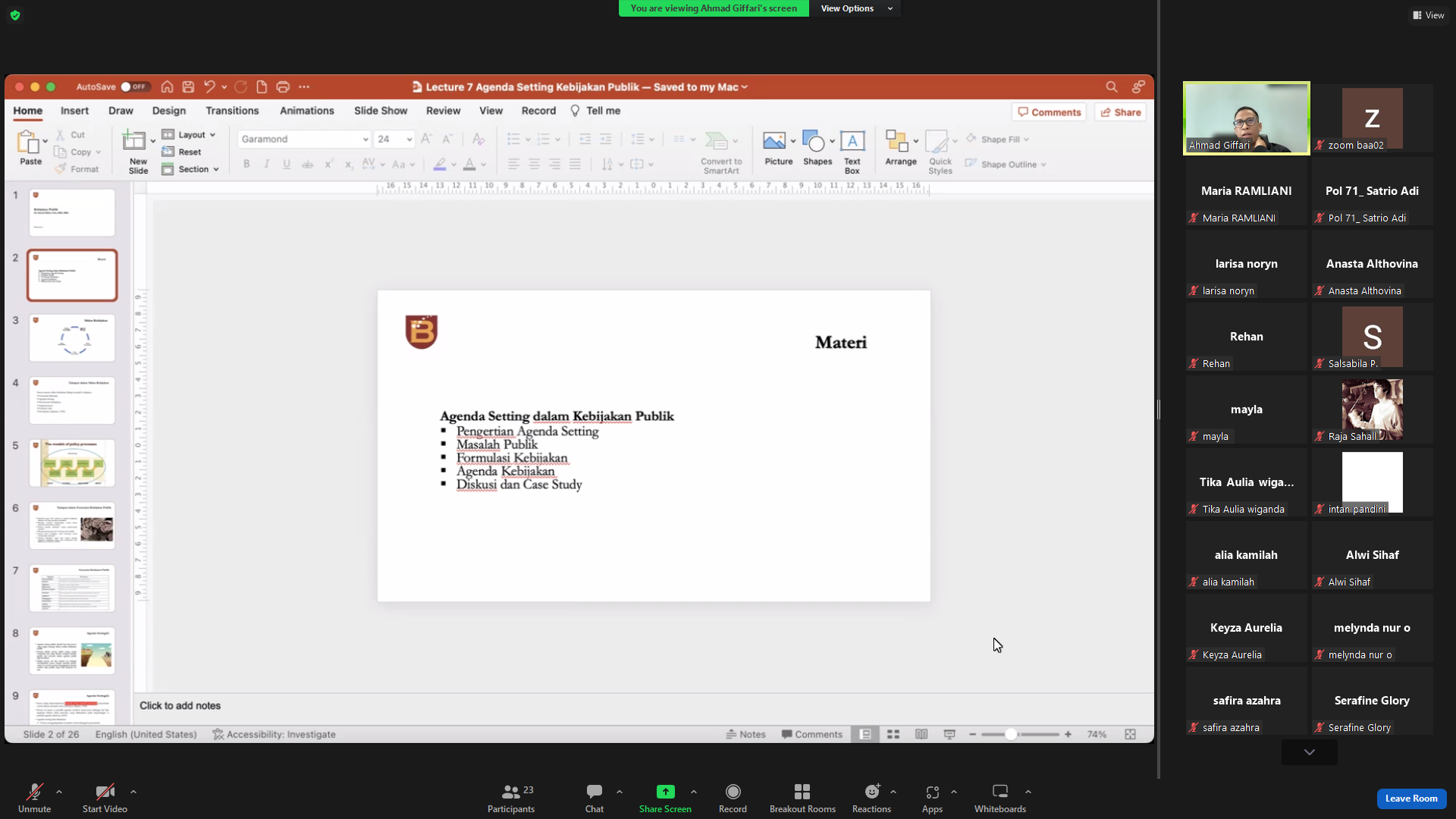Clear all formatting icon
Viewport: 1456px width, 819px height.
(x=478, y=139)
